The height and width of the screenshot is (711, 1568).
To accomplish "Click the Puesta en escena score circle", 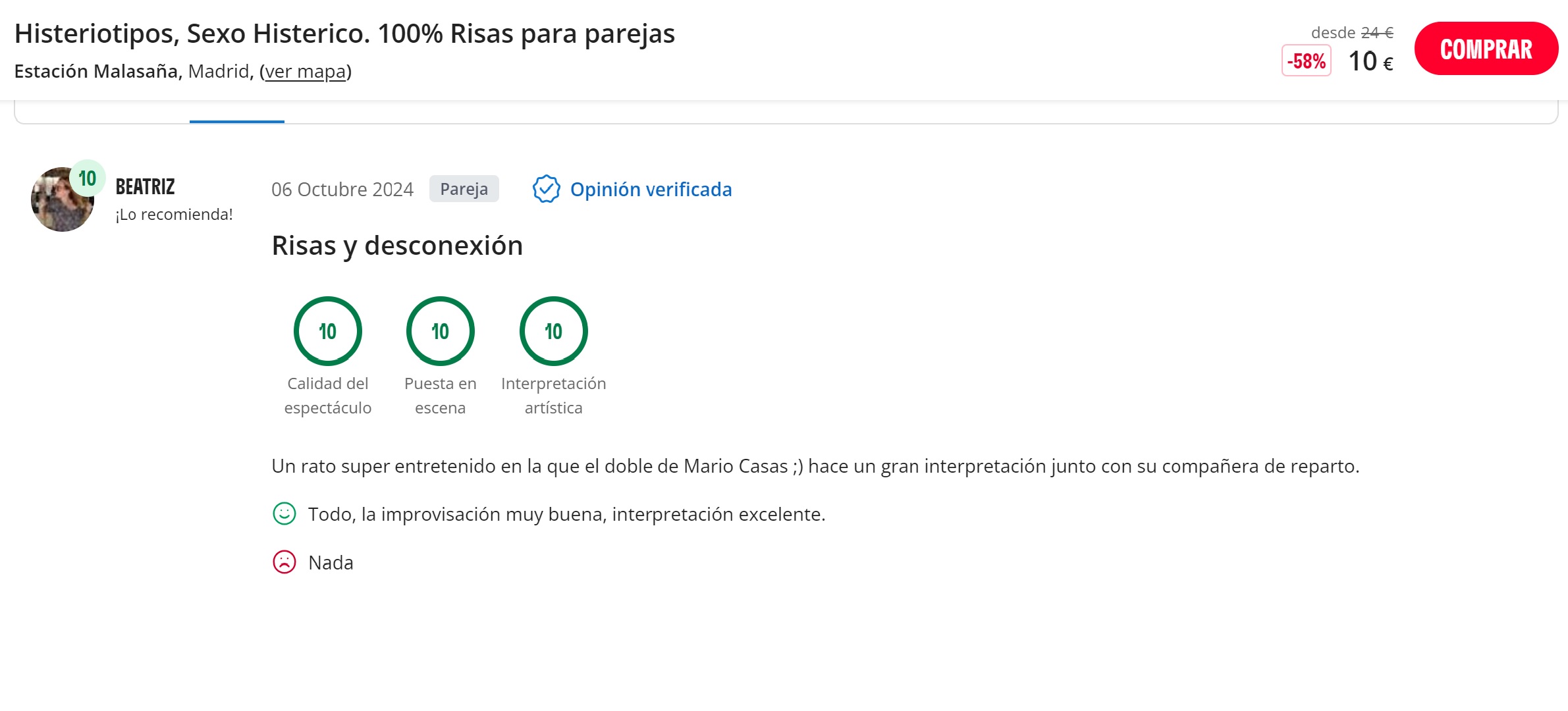I will pyautogui.click(x=440, y=331).
